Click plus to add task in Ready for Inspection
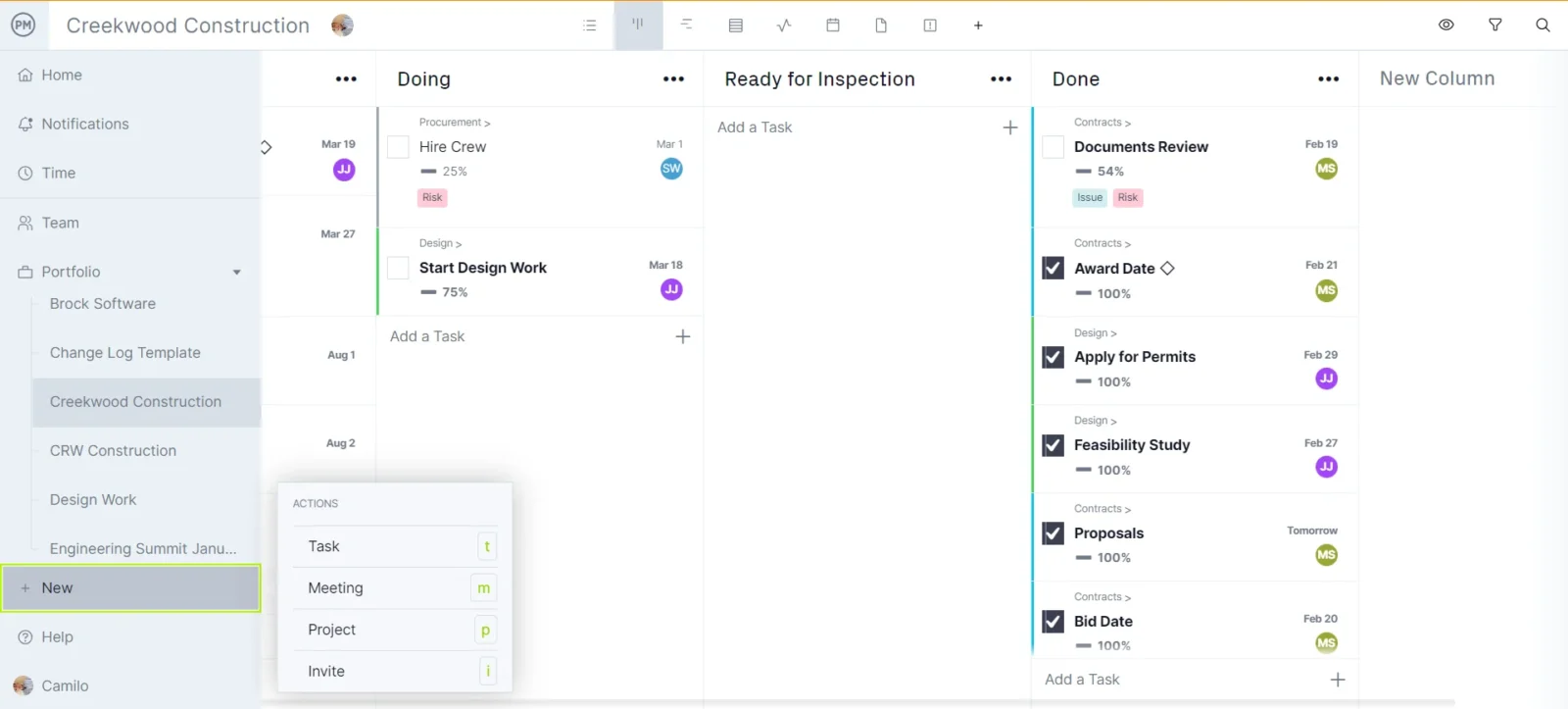This screenshot has width=1568, height=709. pos(1010,127)
